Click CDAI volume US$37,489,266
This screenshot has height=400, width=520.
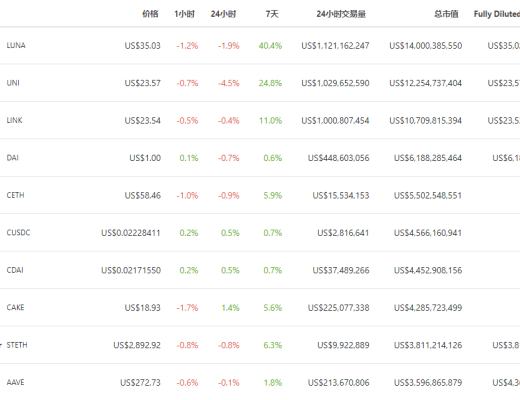click(341, 270)
